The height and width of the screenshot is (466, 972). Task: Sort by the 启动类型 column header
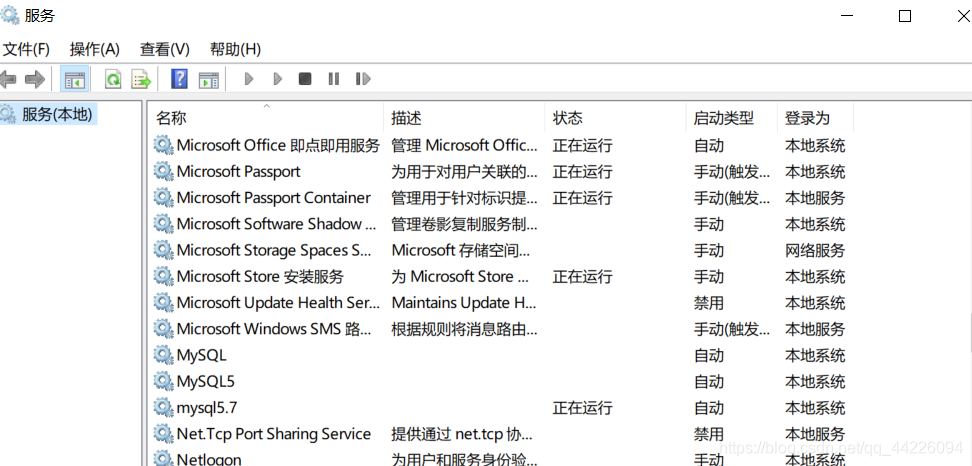[x=731, y=118]
